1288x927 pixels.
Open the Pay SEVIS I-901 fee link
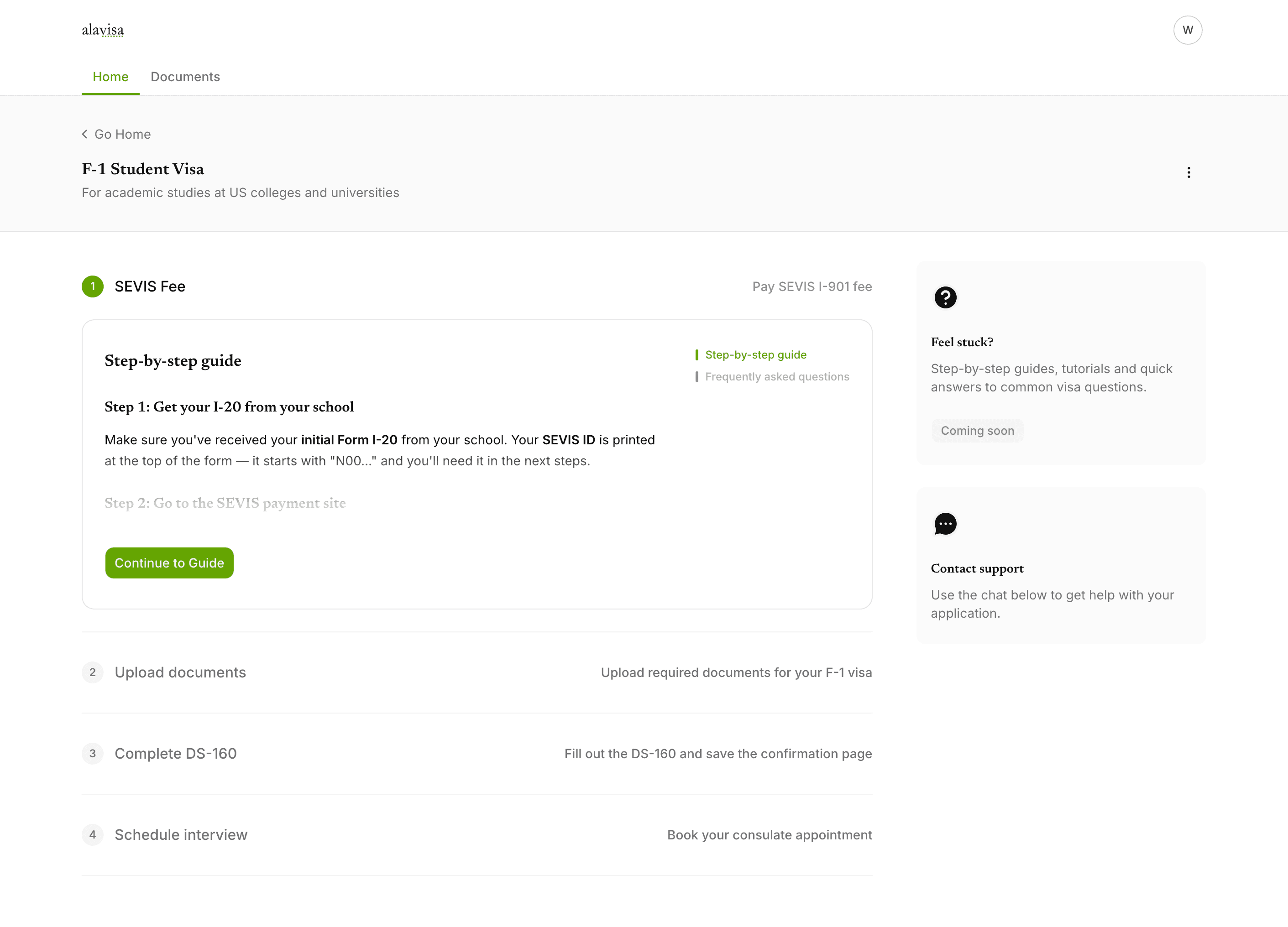pos(812,286)
